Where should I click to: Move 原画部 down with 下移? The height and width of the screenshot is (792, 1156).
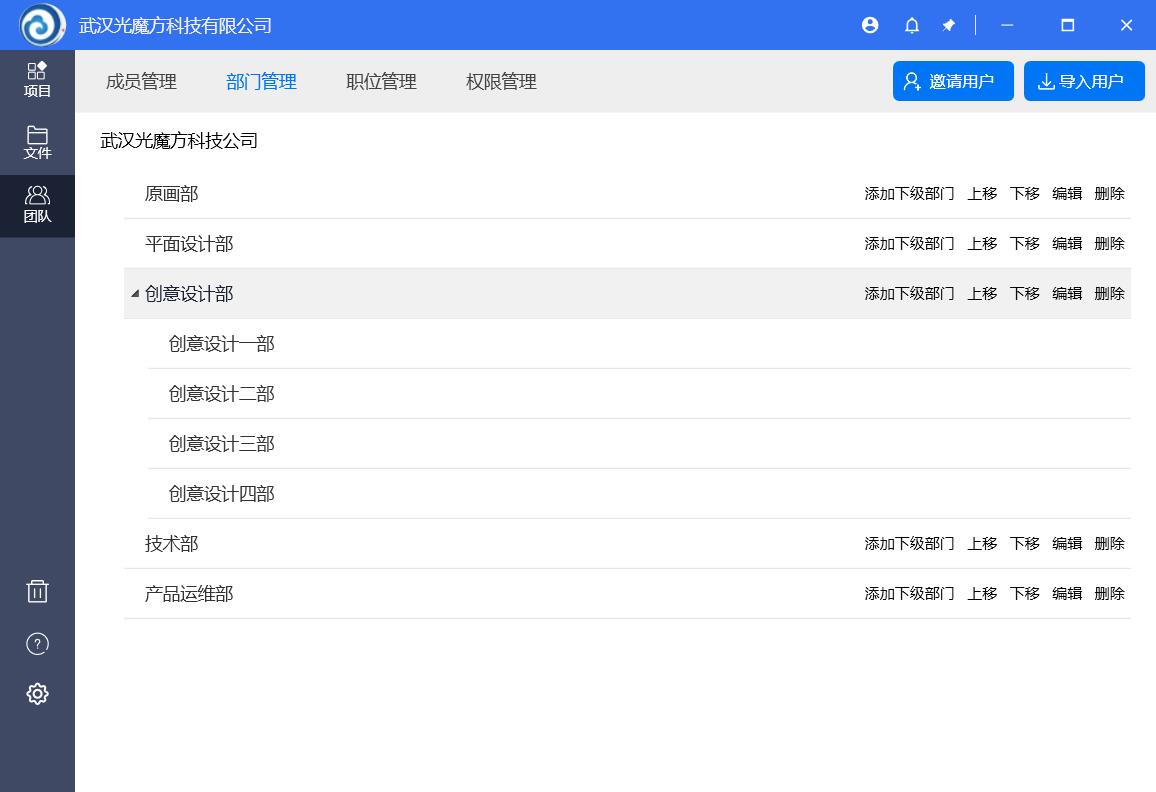pos(1025,194)
